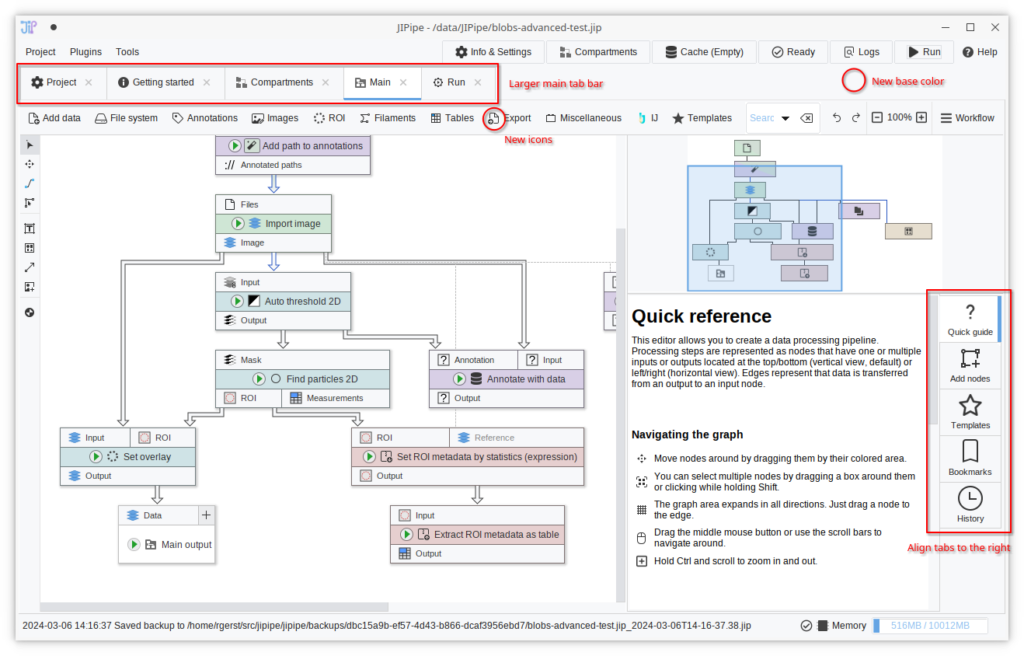
Task: Activate the blue curve connection tool
Action: (29, 183)
